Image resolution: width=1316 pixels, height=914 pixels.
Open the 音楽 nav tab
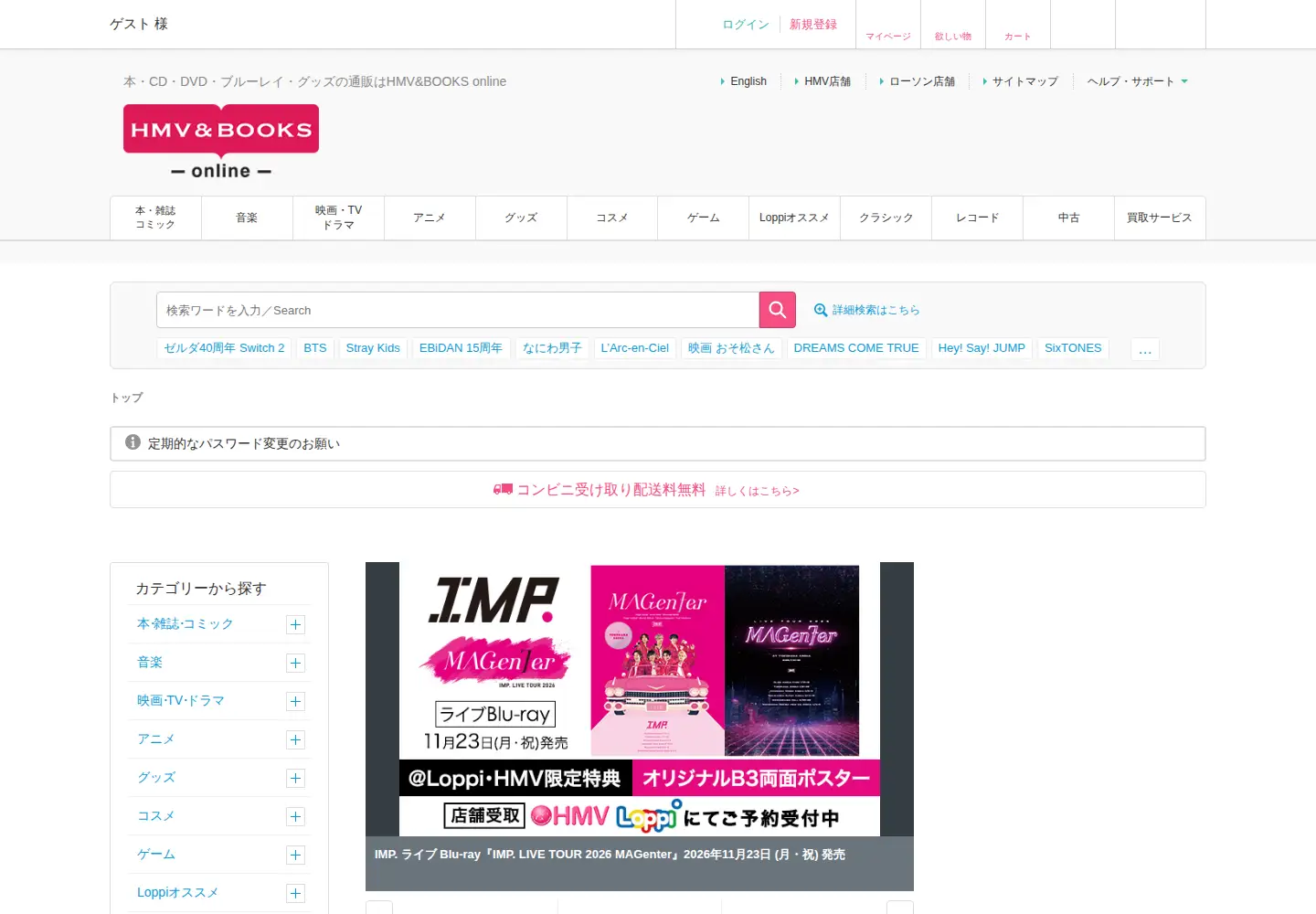tap(247, 218)
